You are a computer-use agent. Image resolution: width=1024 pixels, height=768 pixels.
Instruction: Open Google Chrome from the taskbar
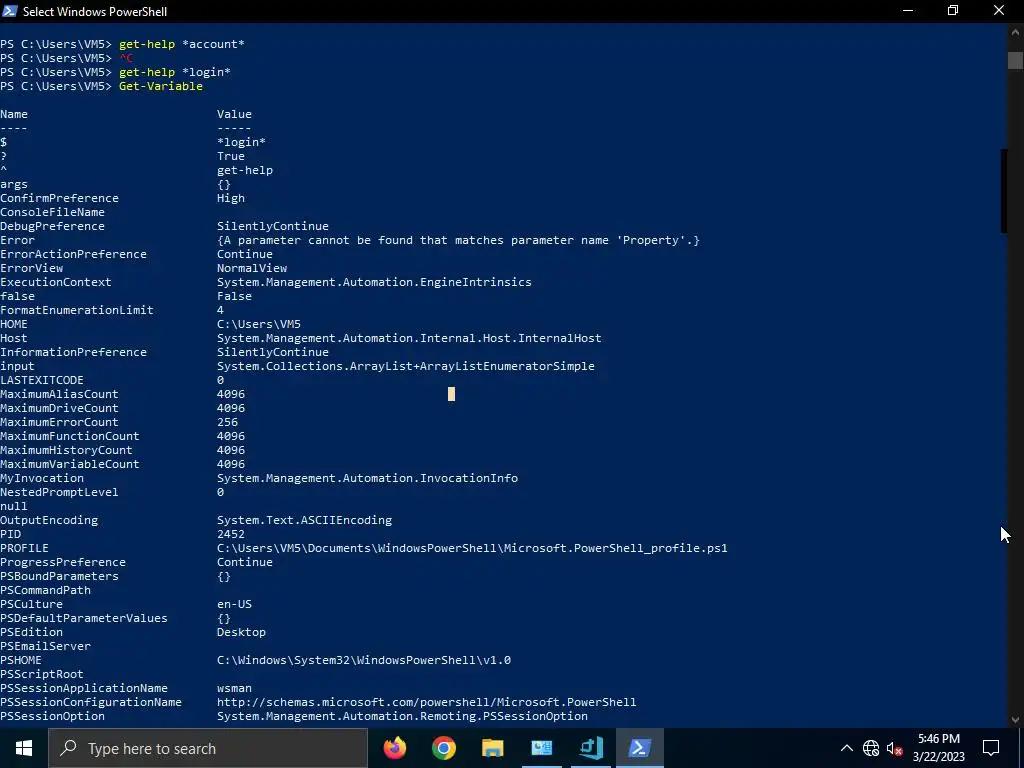click(x=443, y=748)
